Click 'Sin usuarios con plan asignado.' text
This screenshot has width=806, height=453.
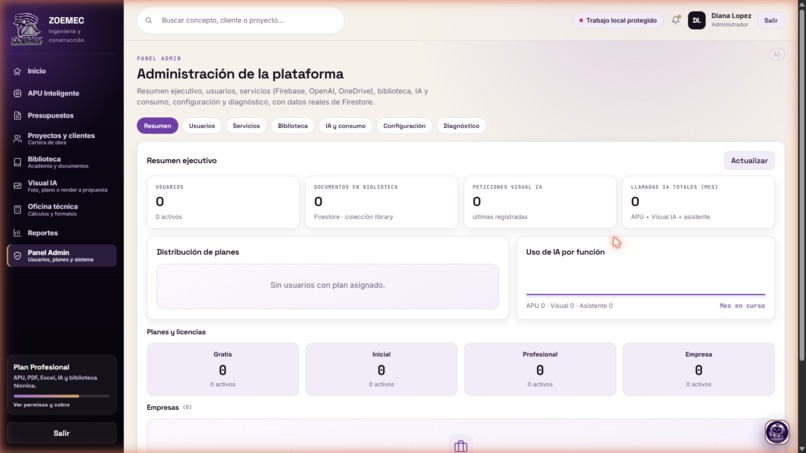327,285
